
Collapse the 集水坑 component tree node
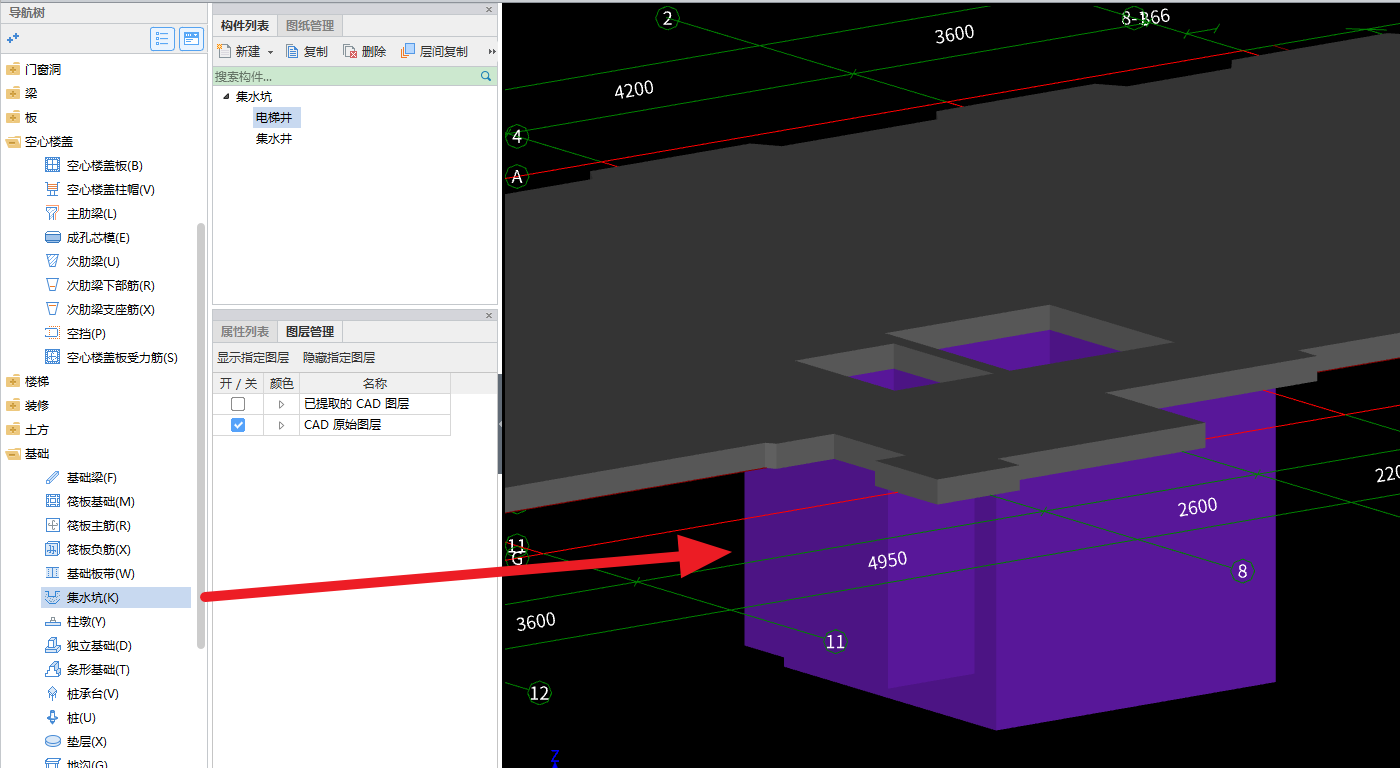click(x=225, y=97)
